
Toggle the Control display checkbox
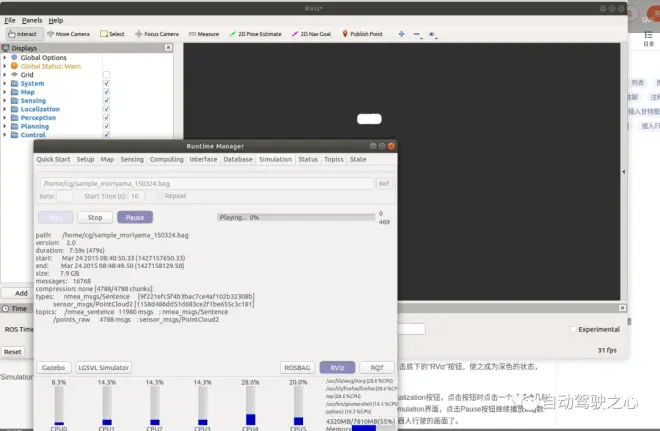[x=106, y=135]
